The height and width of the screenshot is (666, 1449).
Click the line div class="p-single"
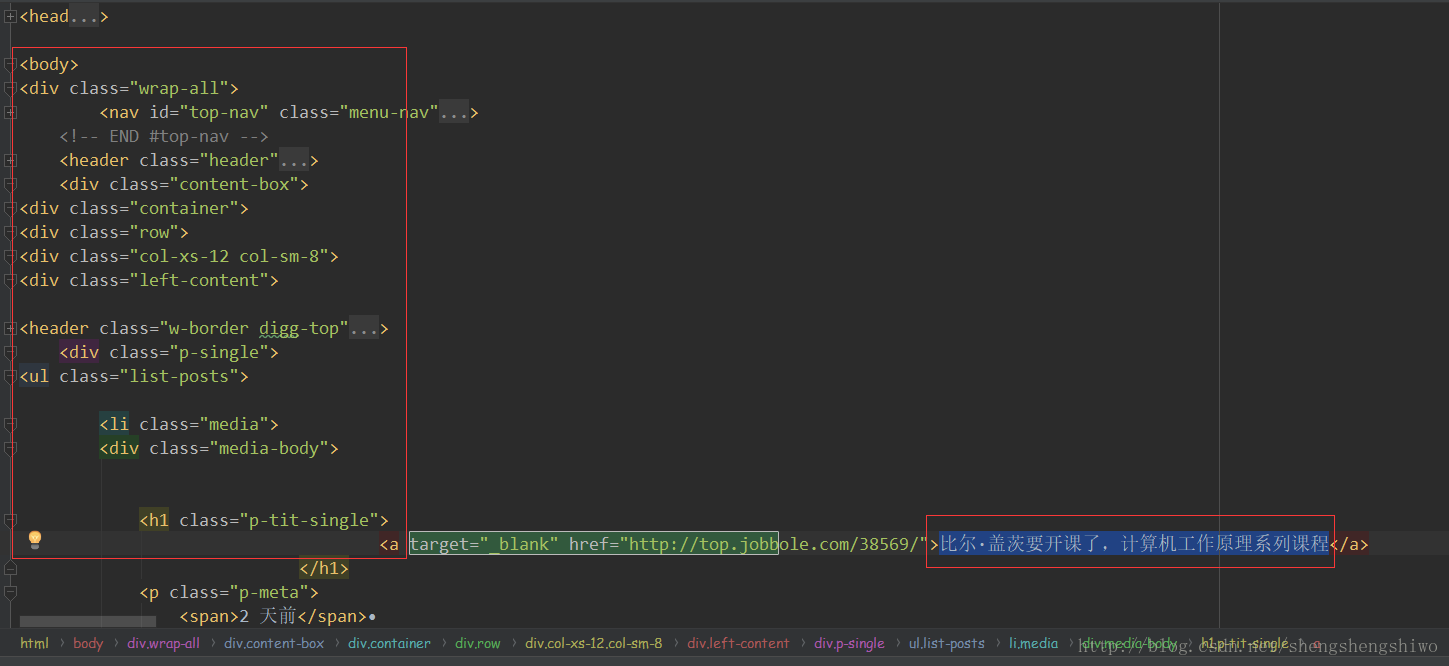pos(169,352)
